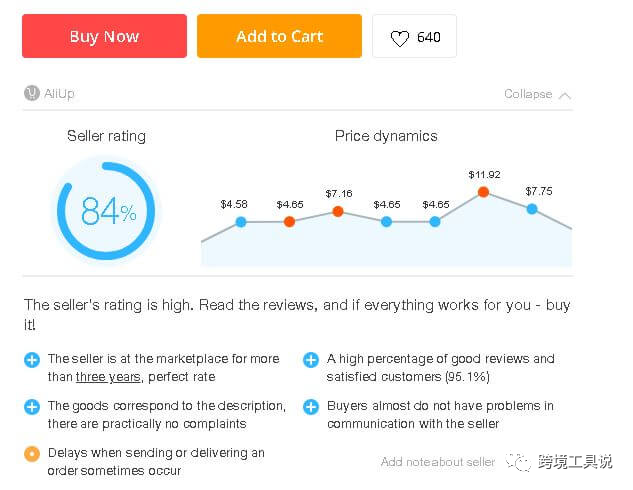Select the $11.92 peak price point

[x=484, y=191]
